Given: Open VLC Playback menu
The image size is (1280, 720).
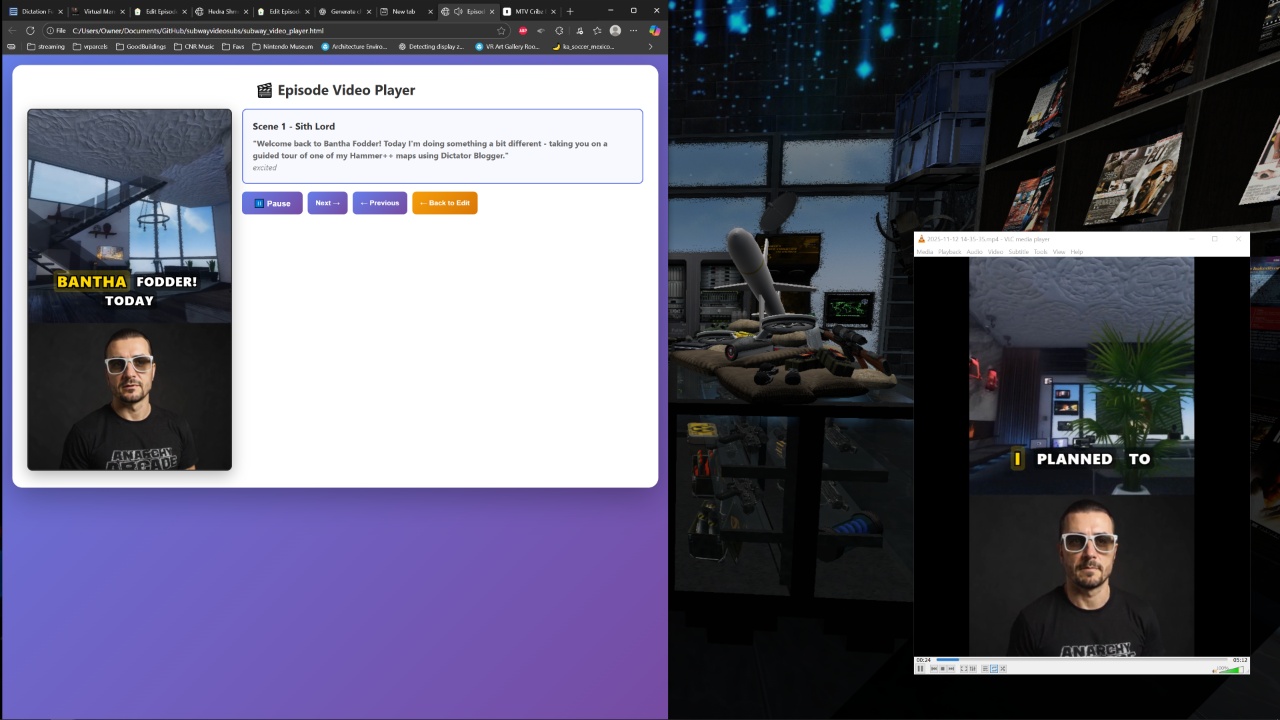Looking at the screenshot, I should (949, 252).
